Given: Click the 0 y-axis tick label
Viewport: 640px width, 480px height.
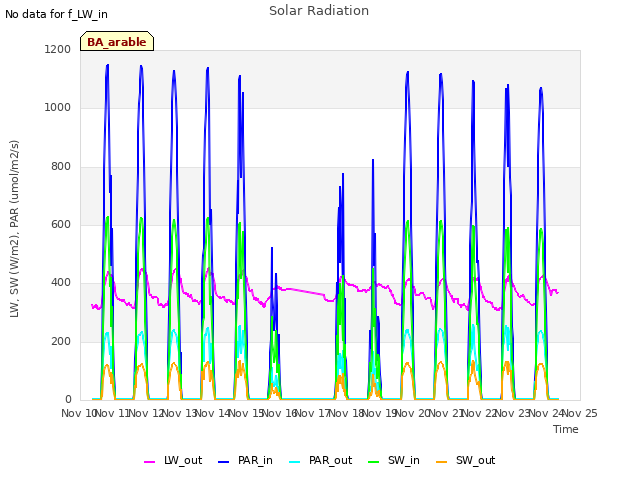Looking at the screenshot, I should 68,399.
